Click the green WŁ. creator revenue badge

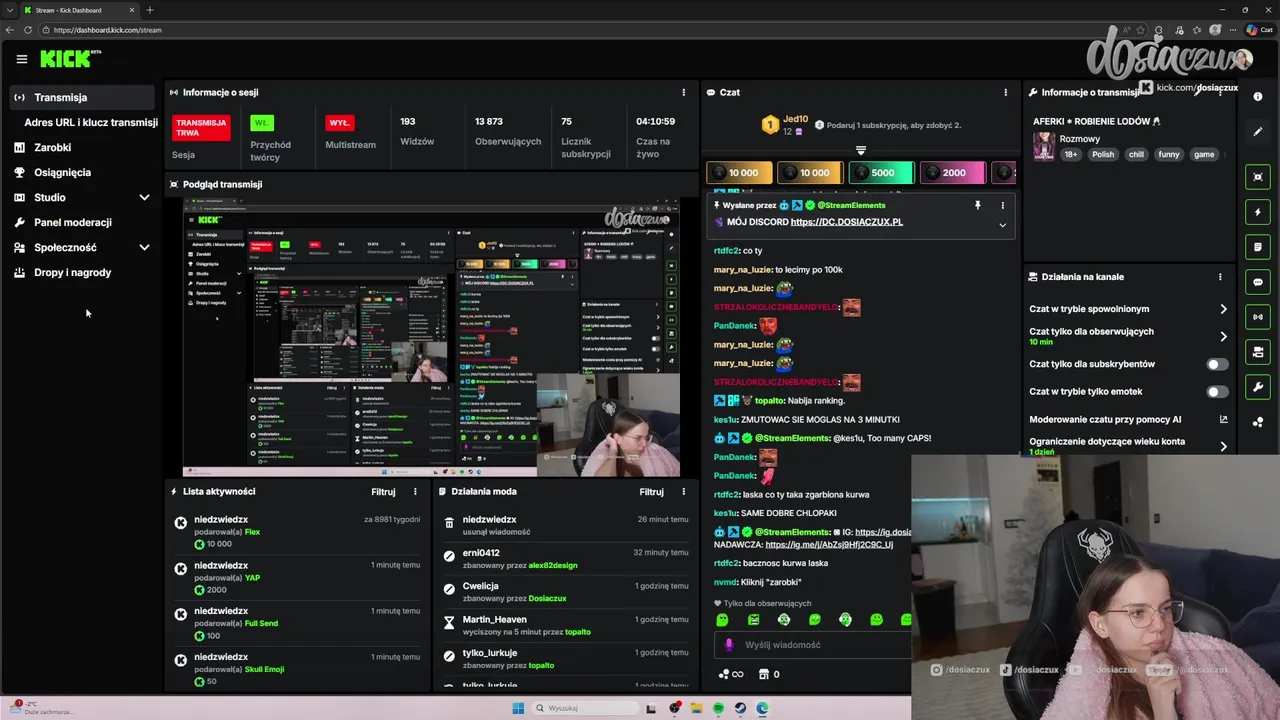[x=262, y=123]
